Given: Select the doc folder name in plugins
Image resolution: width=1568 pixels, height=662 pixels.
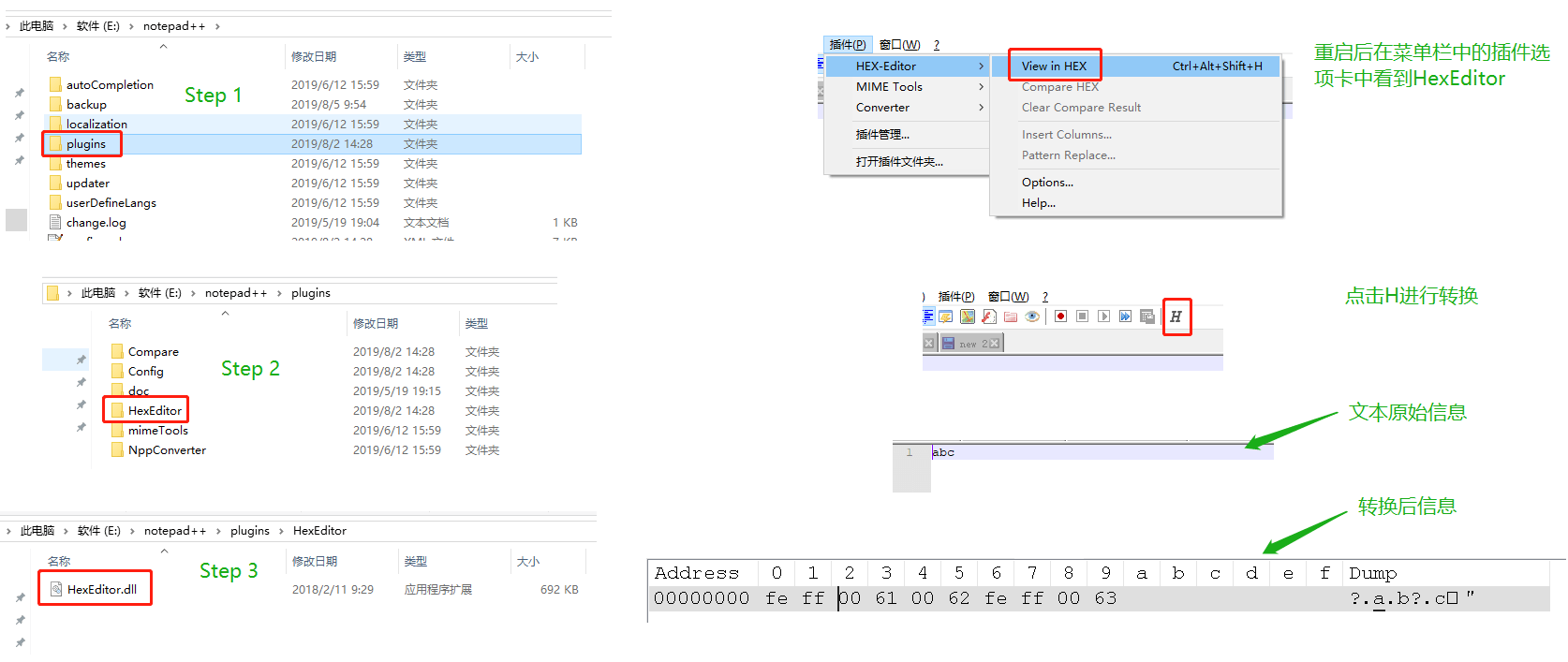Looking at the screenshot, I should pyautogui.click(x=139, y=390).
